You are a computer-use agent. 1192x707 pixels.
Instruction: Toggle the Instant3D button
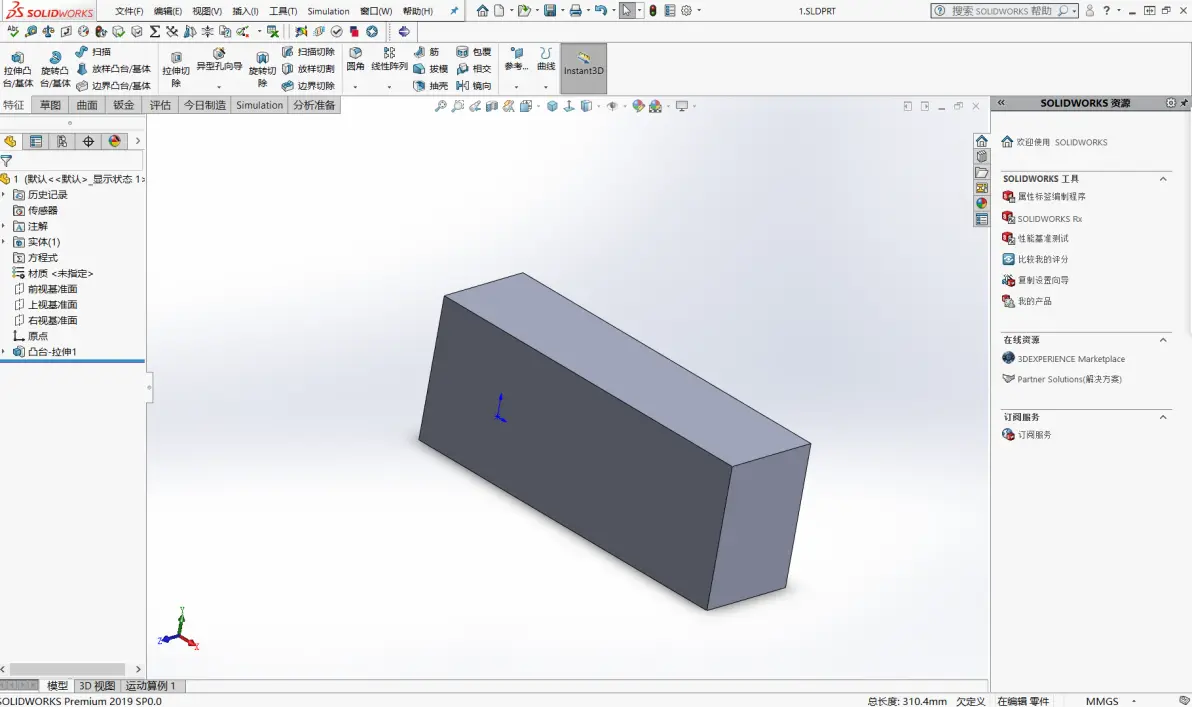(583, 68)
